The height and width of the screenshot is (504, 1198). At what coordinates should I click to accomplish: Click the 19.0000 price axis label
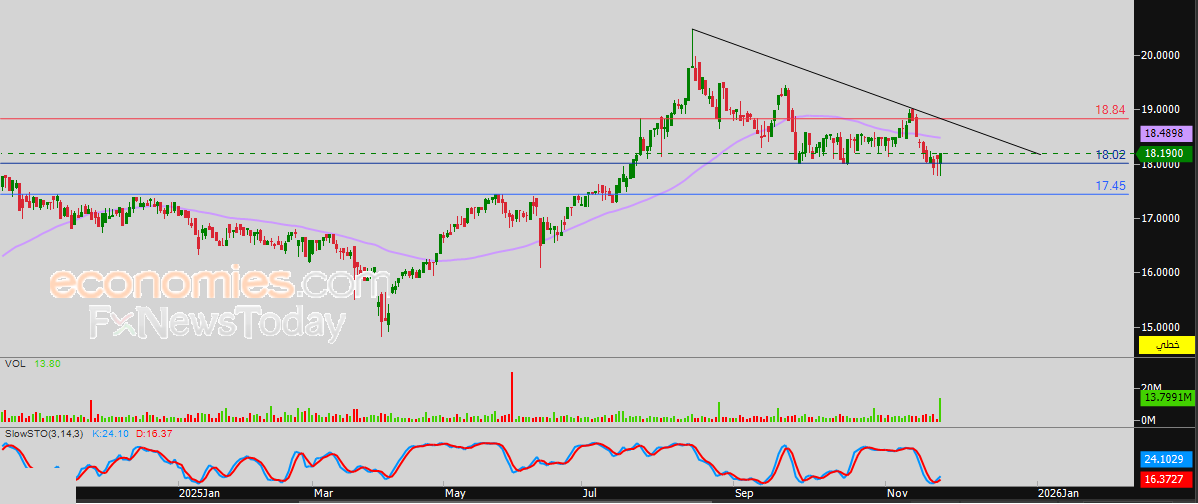[1160, 109]
